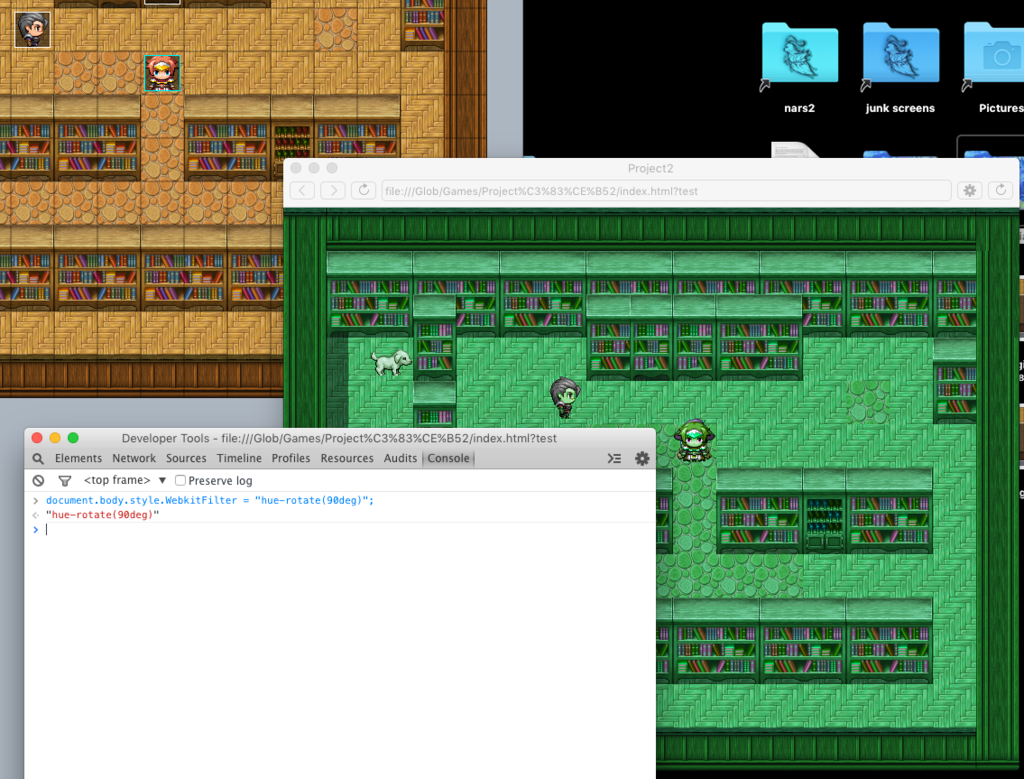Open the Network tab
1024x779 pixels.
(x=134, y=458)
